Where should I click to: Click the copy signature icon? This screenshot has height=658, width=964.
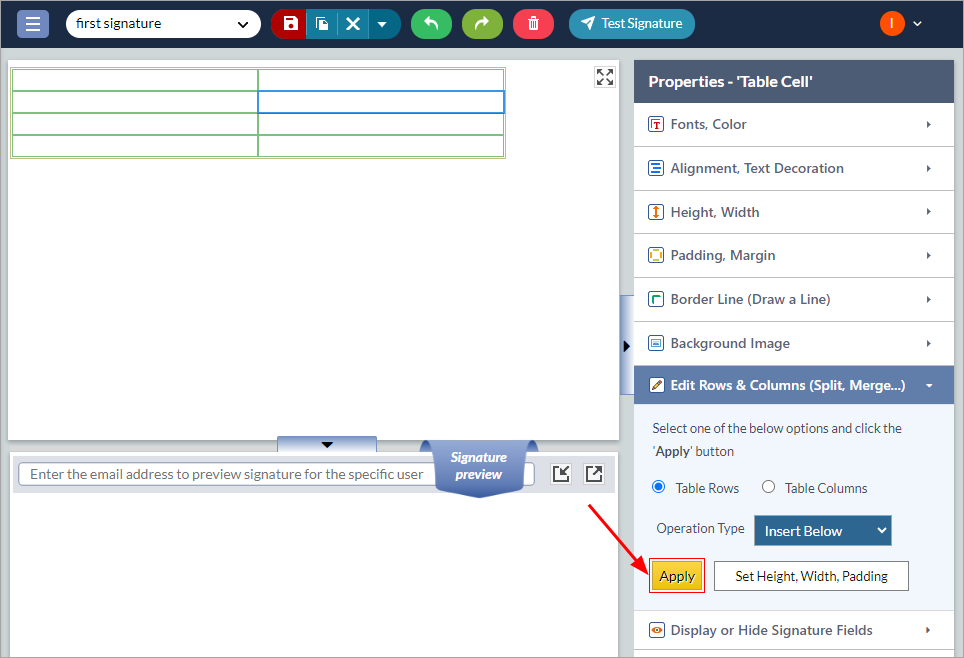(322, 24)
